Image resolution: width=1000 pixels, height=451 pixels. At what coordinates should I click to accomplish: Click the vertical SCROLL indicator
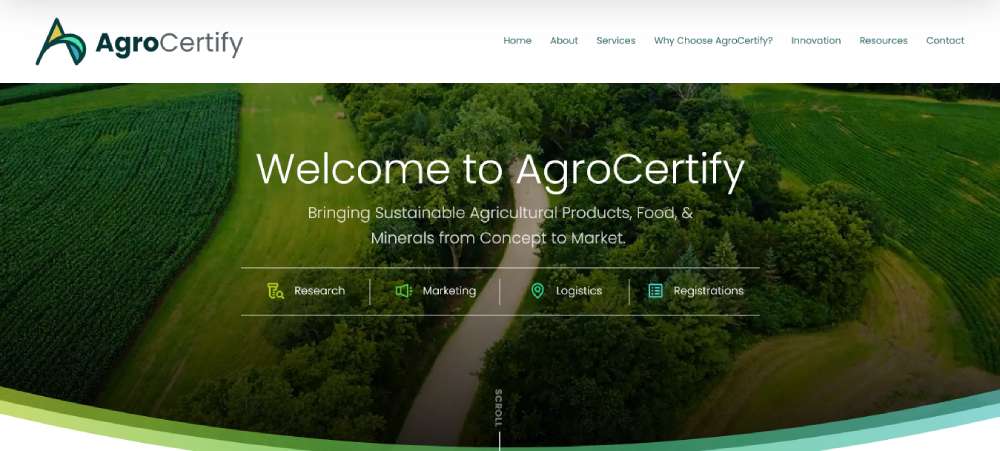pyautogui.click(x=499, y=410)
